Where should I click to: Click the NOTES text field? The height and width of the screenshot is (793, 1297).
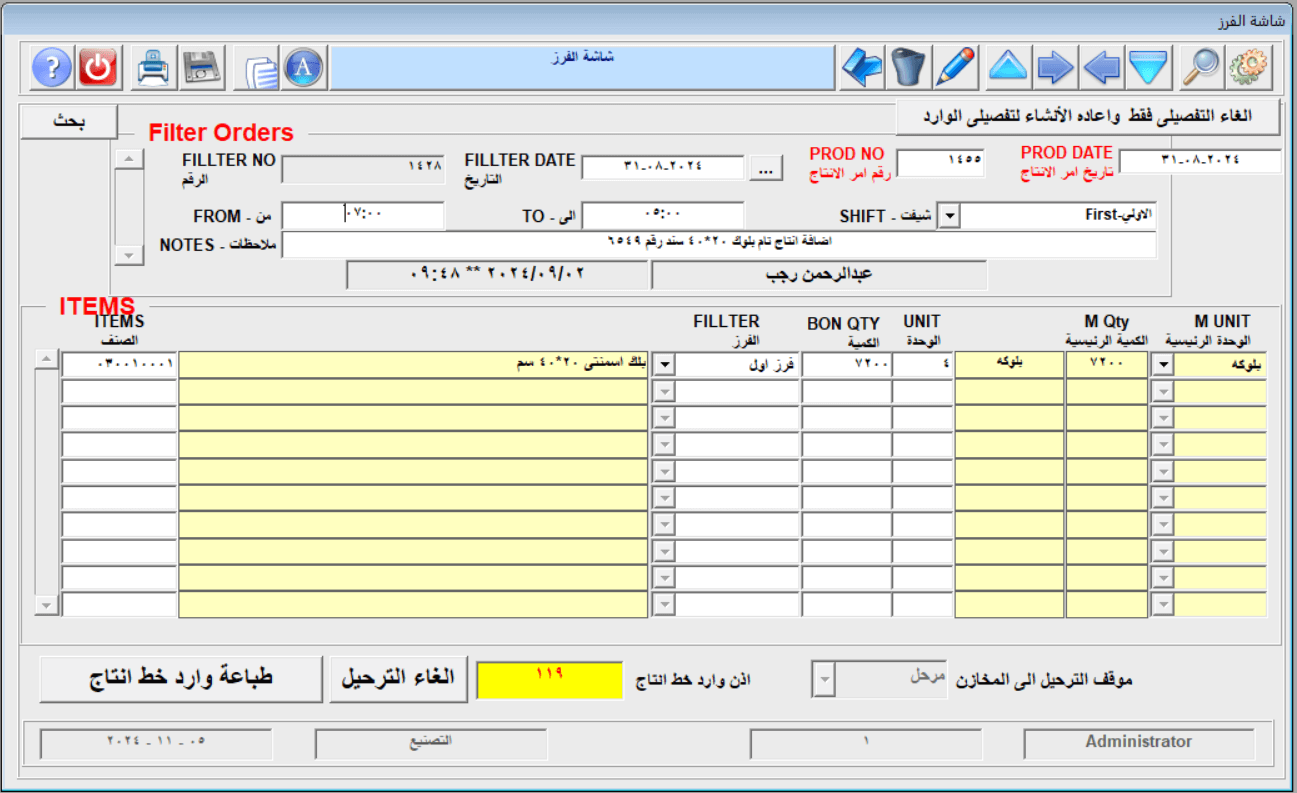point(718,245)
